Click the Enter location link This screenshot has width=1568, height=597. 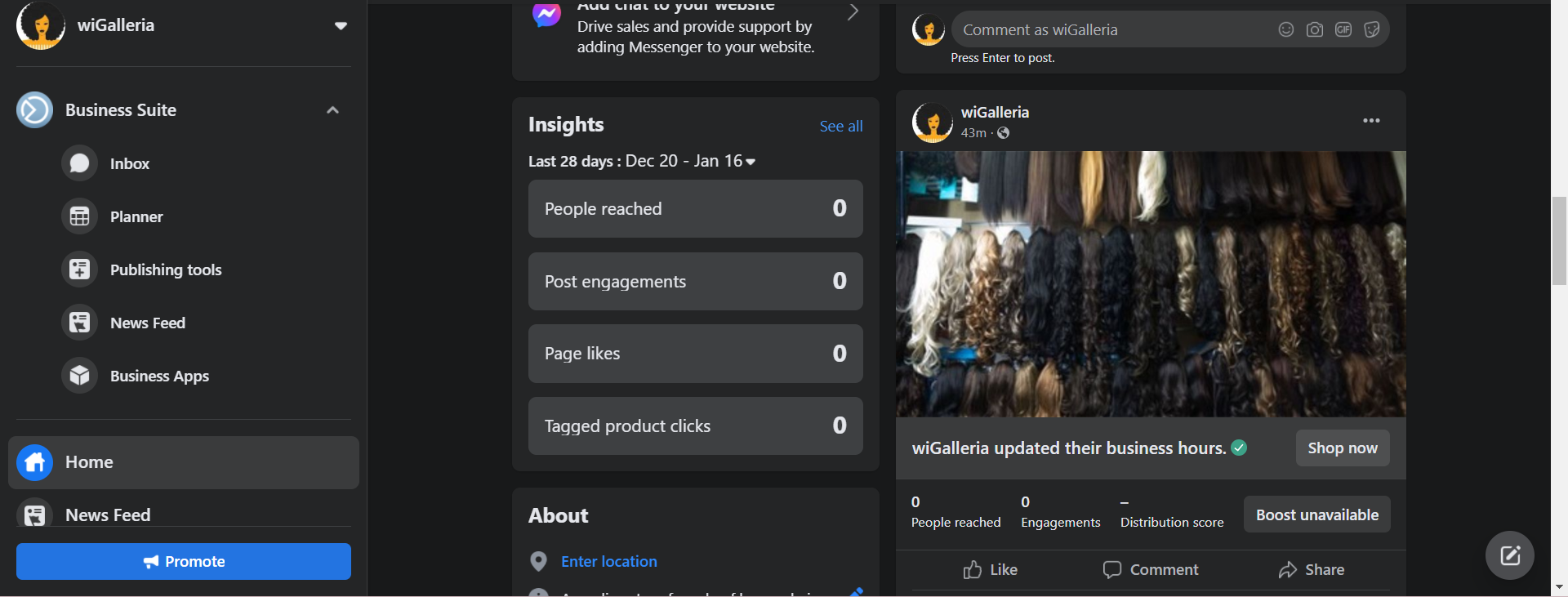pos(609,561)
